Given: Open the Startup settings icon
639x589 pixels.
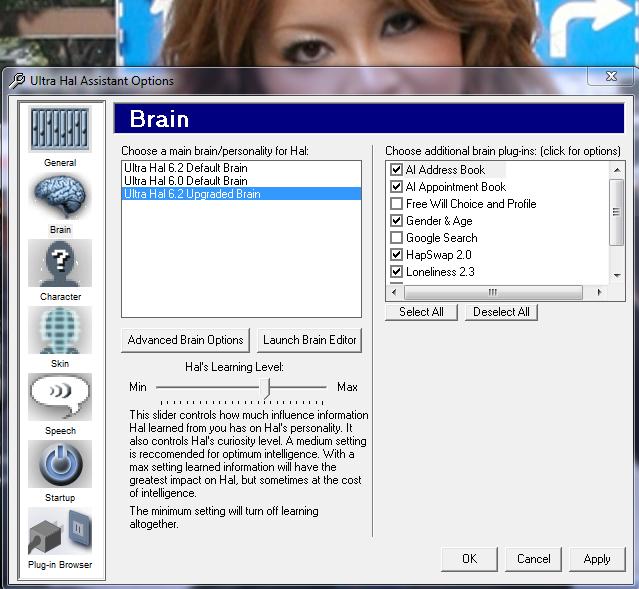Looking at the screenshot, I should [60, 464].
